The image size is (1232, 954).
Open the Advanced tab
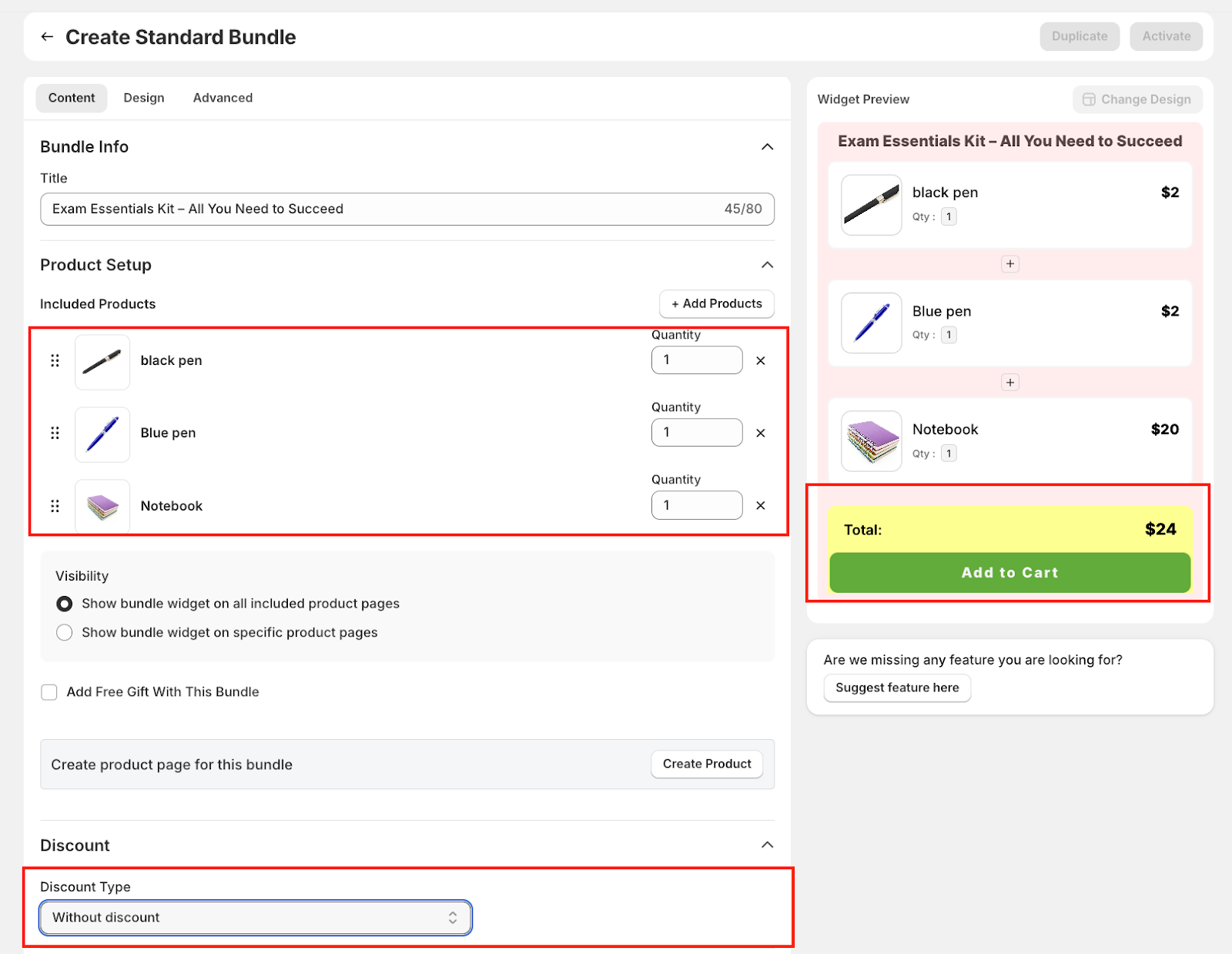[x=223, y=98]
